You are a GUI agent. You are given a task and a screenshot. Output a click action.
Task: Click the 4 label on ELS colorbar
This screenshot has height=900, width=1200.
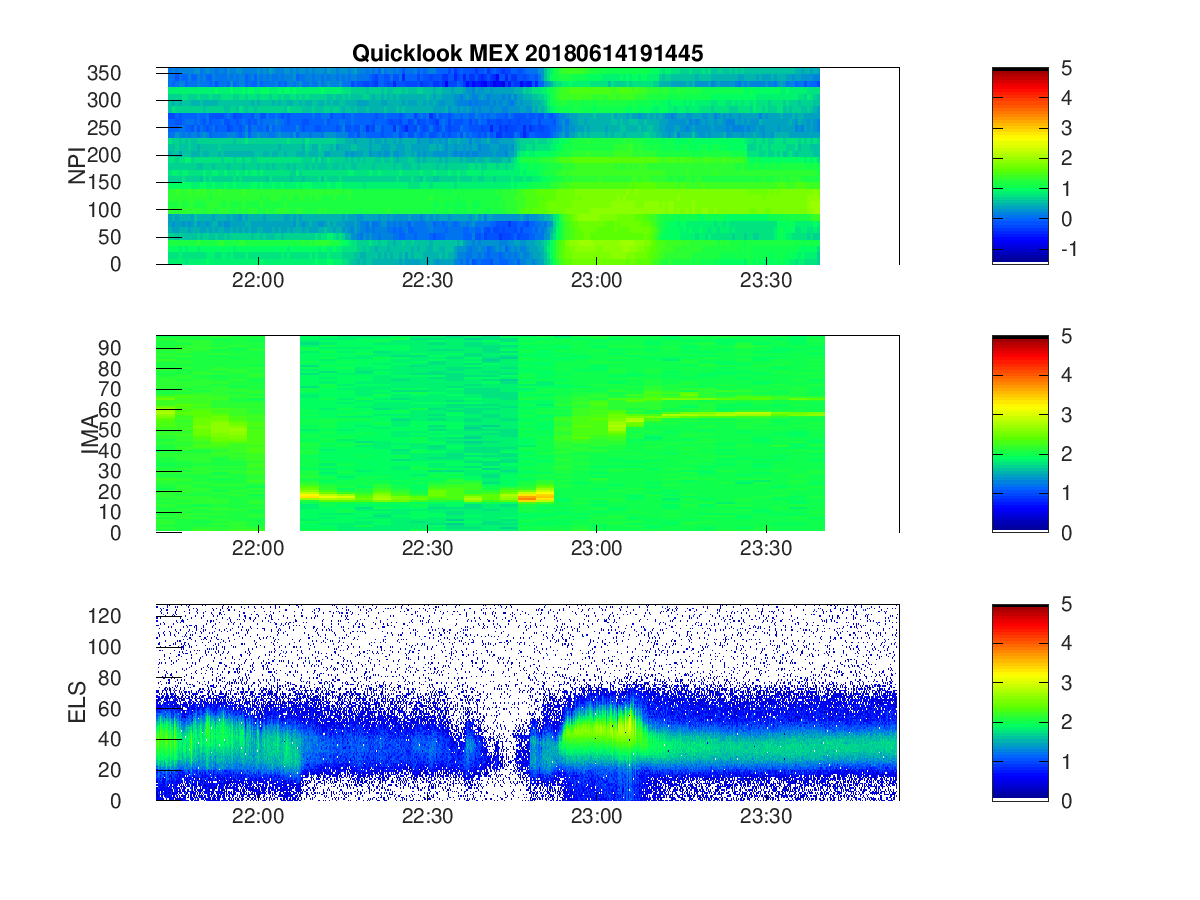(x=1066, y=643)
